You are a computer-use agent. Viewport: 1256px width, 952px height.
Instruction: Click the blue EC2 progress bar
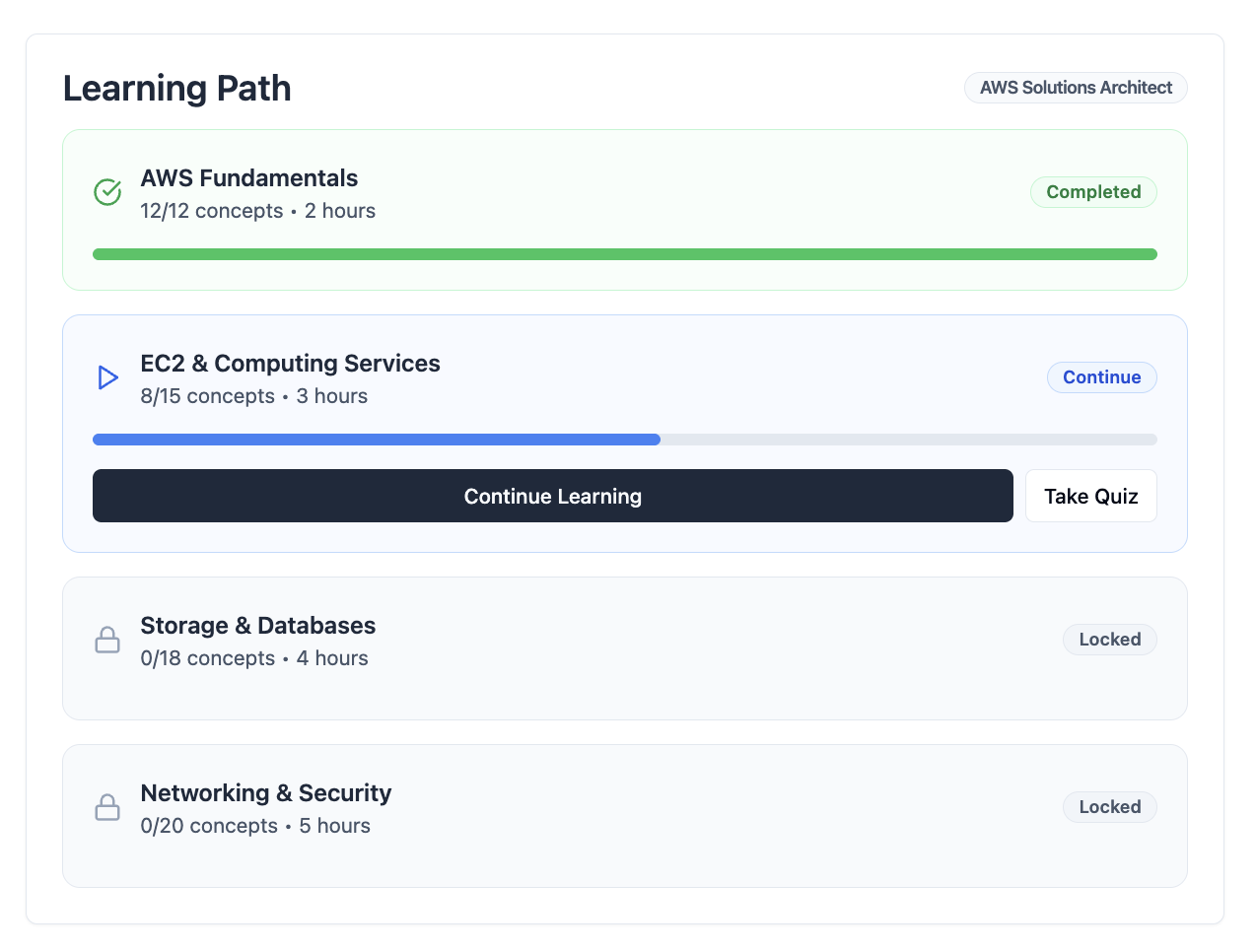pyautogui.click(x=377, y=440)
